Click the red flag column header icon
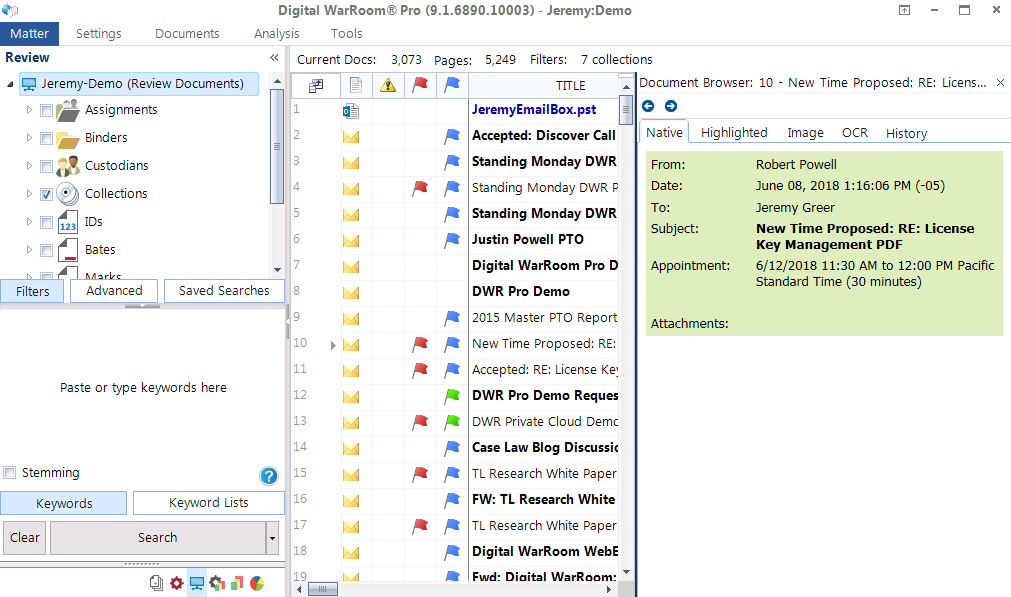The width and height of the screenshot is (1011, 597). (420, 85)
